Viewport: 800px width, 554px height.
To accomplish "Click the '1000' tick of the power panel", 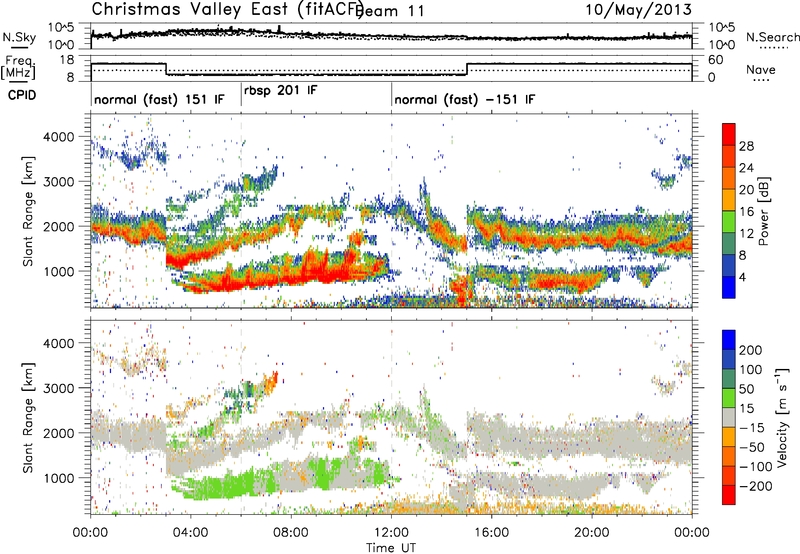I will [x=59, y=271].
